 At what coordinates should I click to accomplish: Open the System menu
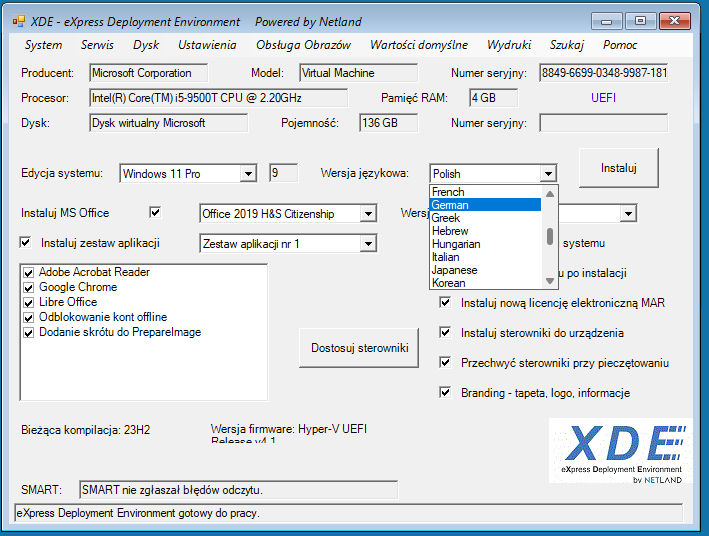43,45
